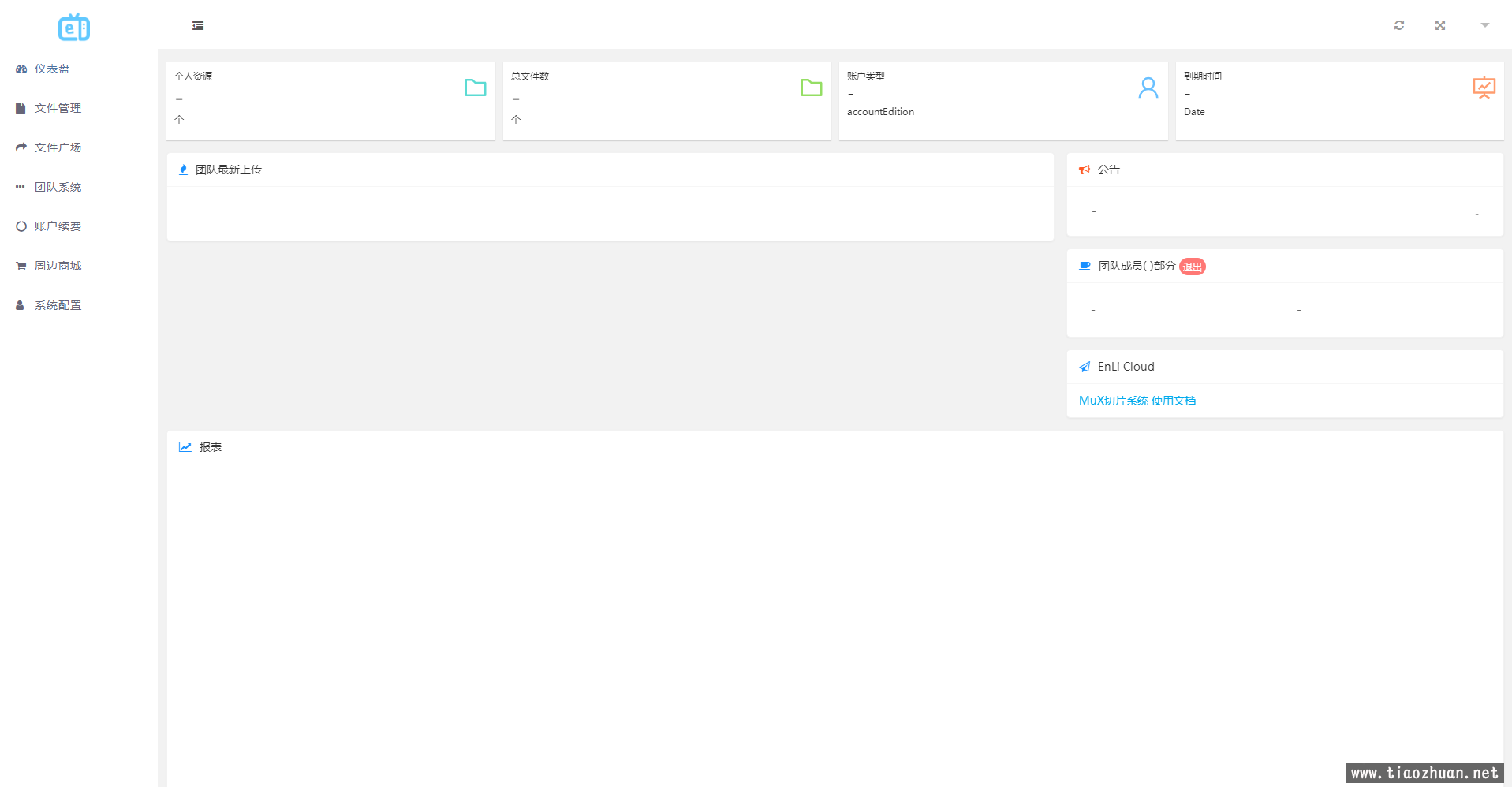Toggle the sidebar collapse icon
The image size is (1512, 787).
[x=198, y=26]
